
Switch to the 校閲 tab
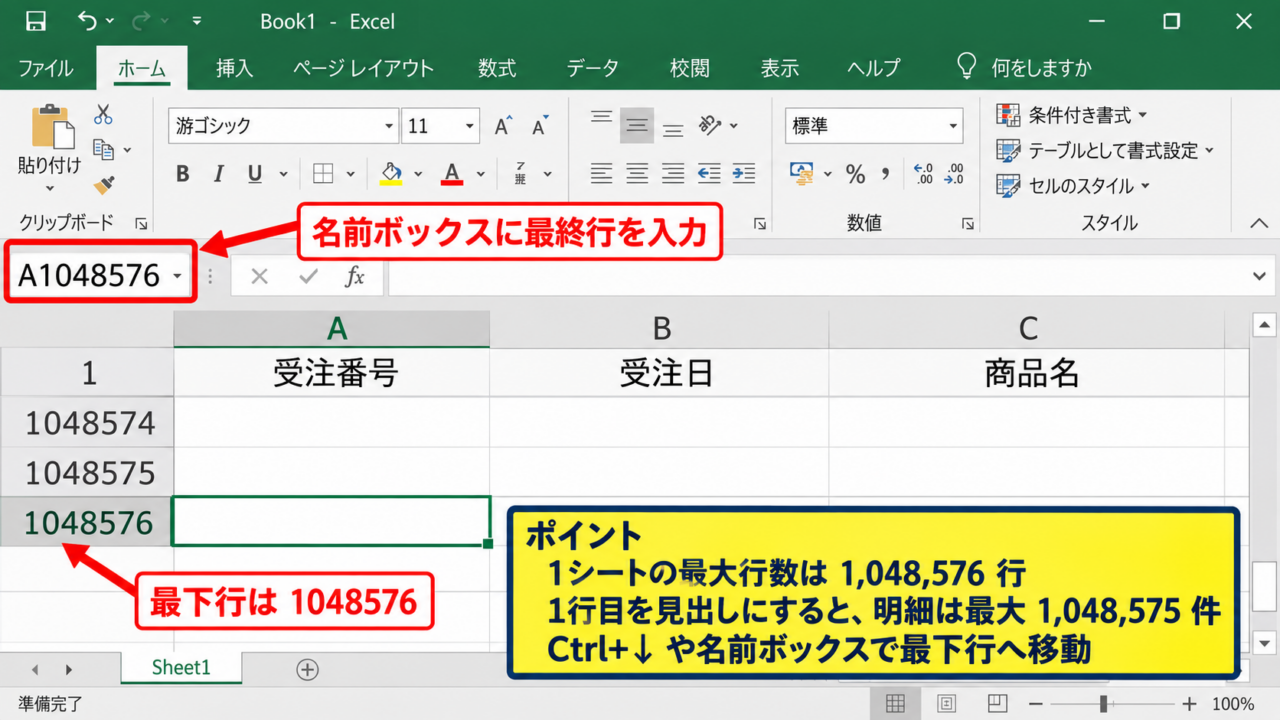coord(689,68)
